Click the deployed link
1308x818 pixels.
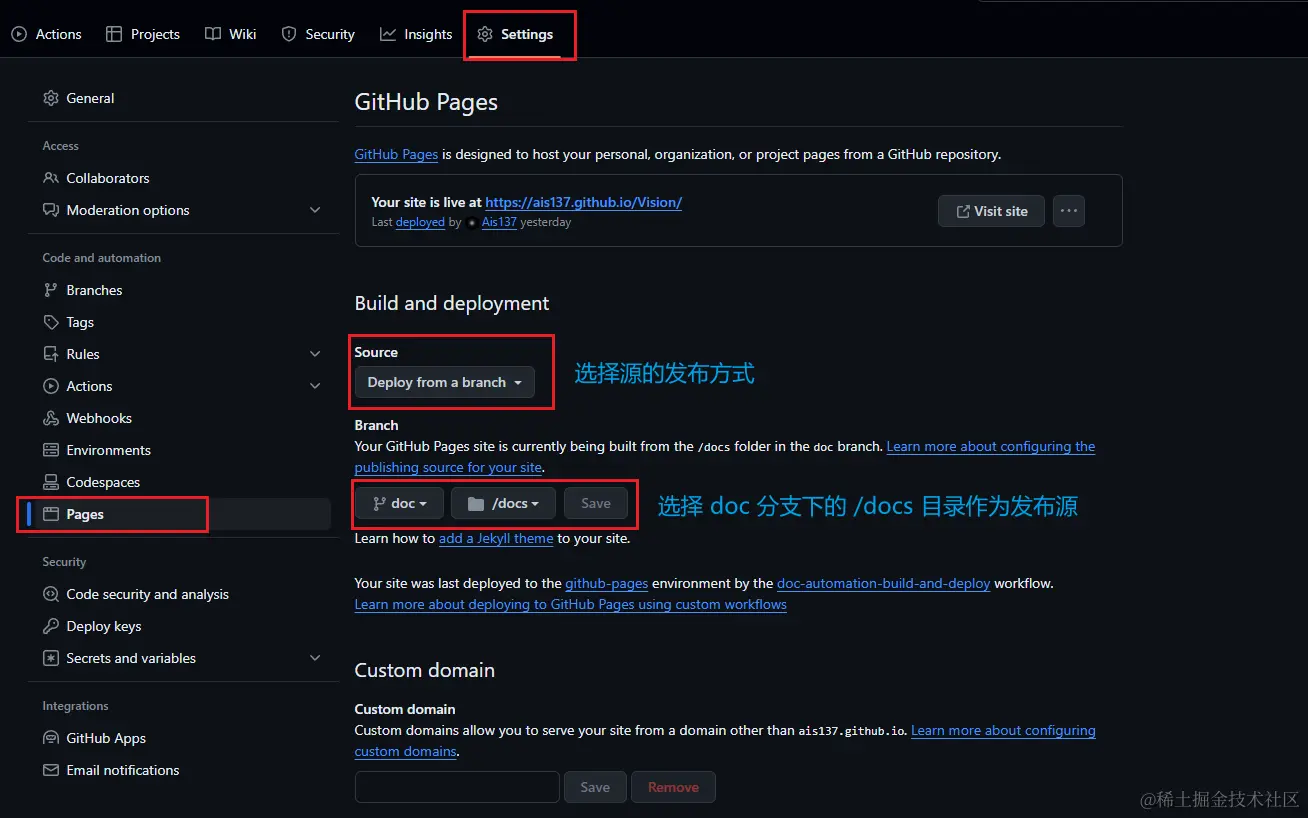(420, 222)
